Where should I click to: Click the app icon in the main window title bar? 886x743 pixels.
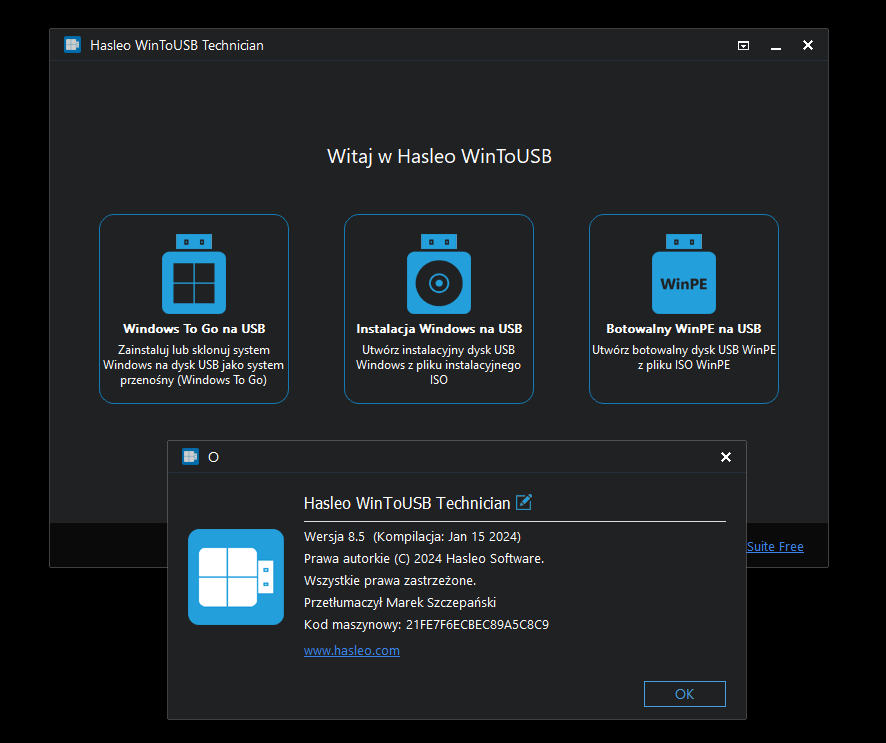click(72, 45)
